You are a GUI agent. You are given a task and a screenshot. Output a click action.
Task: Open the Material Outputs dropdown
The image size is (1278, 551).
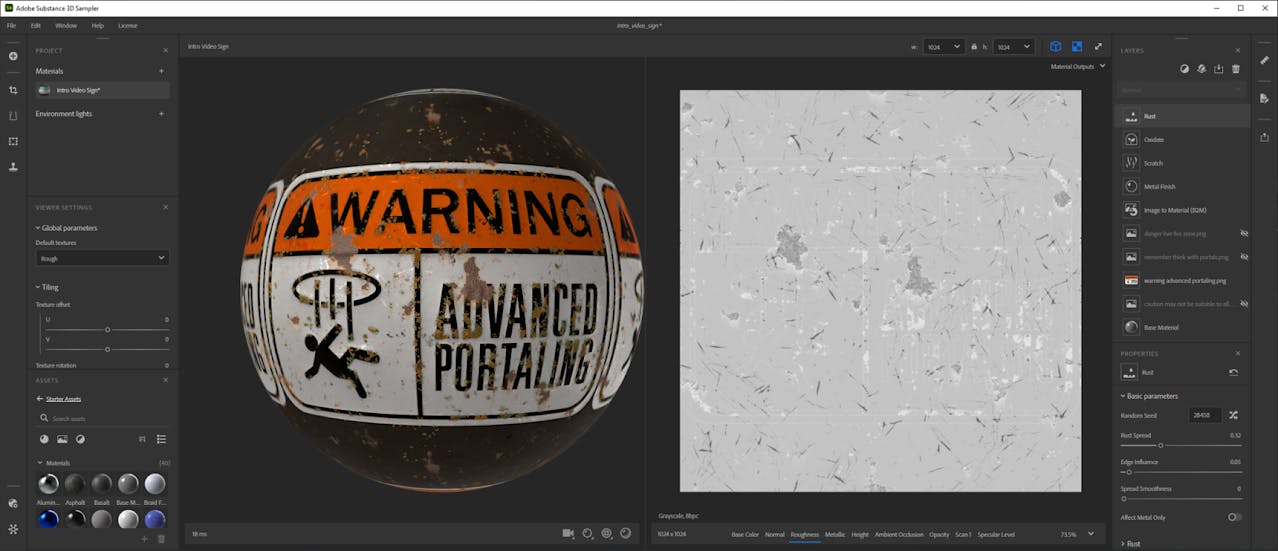(1078, 66)
